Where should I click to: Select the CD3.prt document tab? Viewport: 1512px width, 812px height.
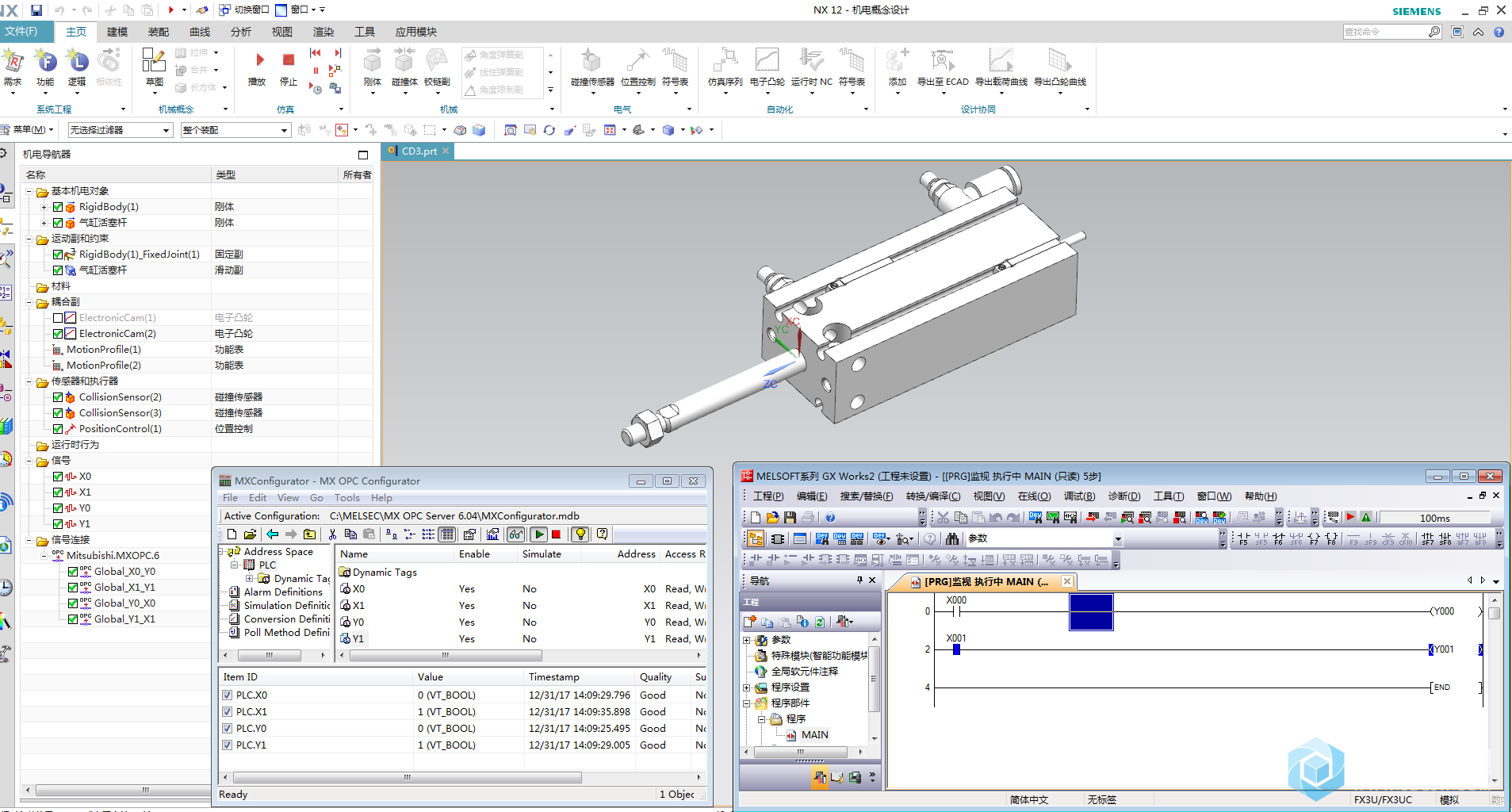(418, 151)
